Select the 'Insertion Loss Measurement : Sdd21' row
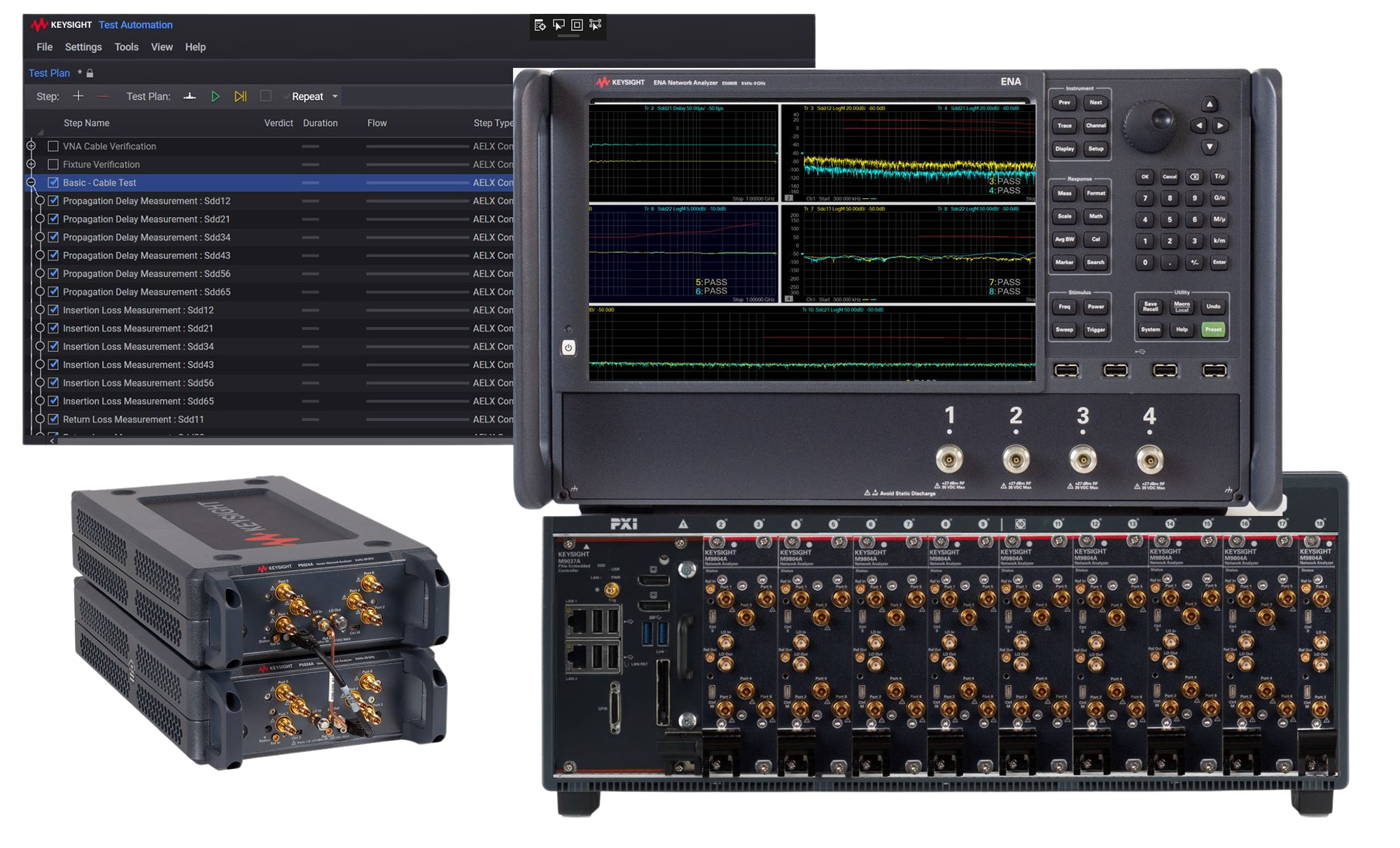Image resolution: width=1400 pixels, height=848 pixels. pyautogui.click(x=269, y=328)
